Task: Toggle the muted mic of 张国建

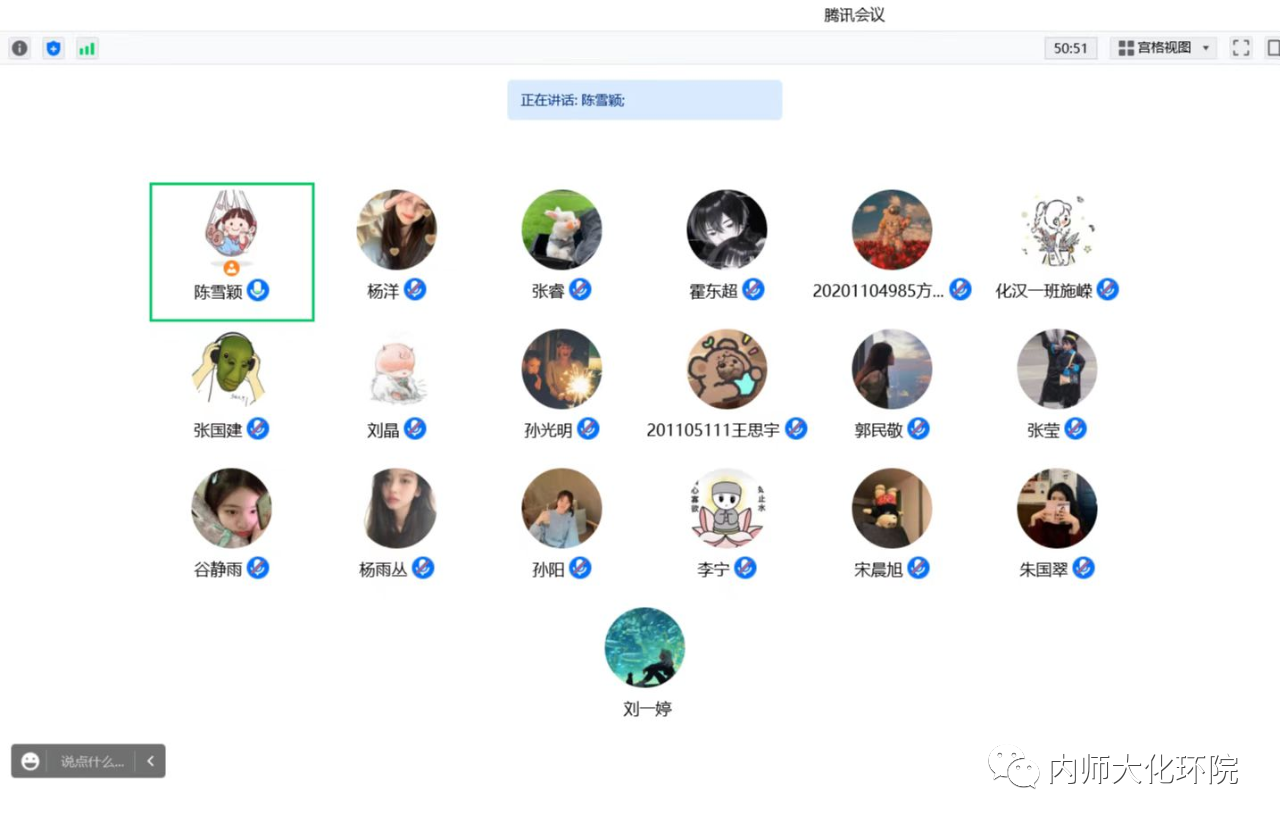Action: (x=258, y=429)
